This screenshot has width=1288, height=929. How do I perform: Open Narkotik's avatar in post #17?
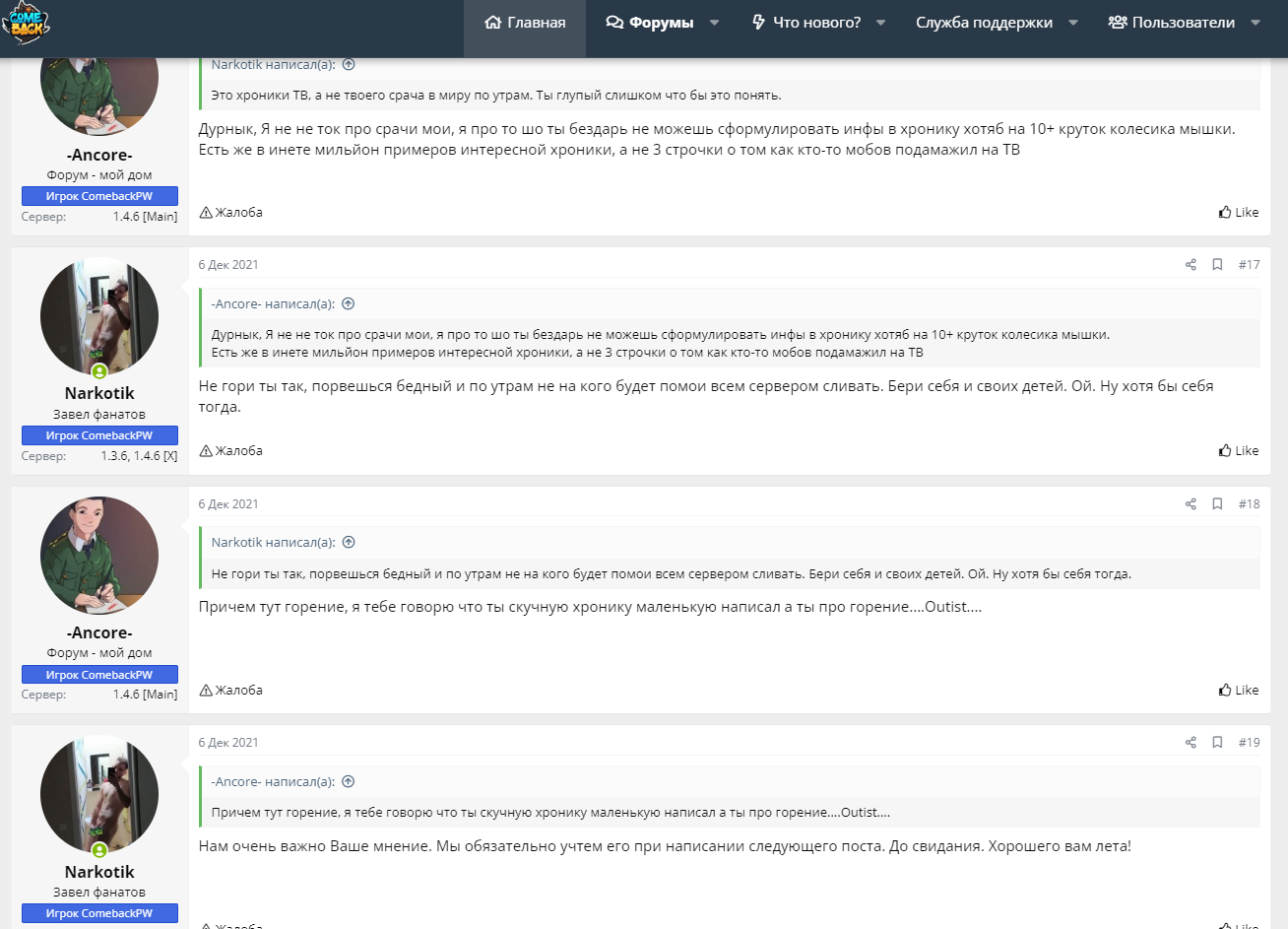pyautogui.click(x=99, y=317)
